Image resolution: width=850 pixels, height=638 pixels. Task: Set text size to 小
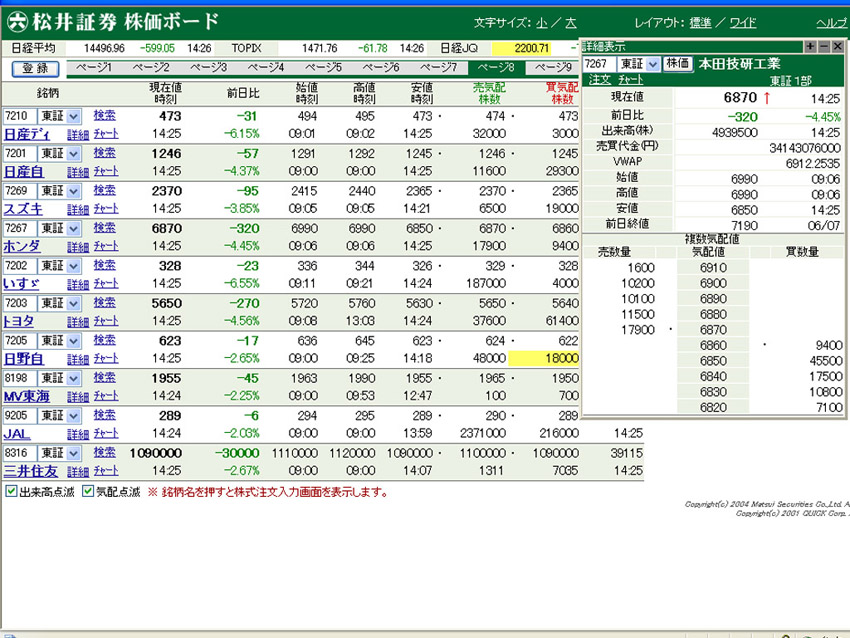point(542,23)
